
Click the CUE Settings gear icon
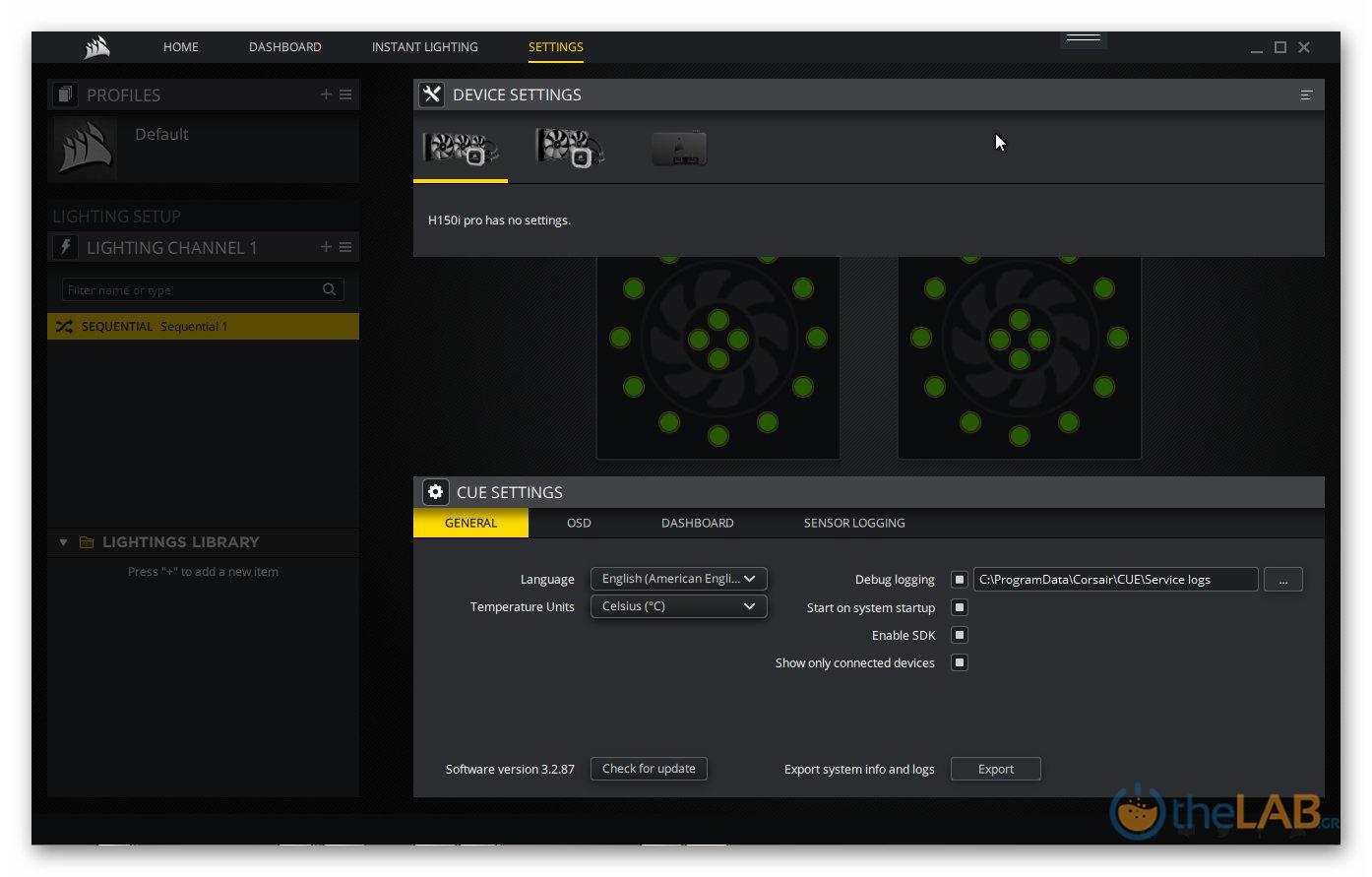coord(435,492)
